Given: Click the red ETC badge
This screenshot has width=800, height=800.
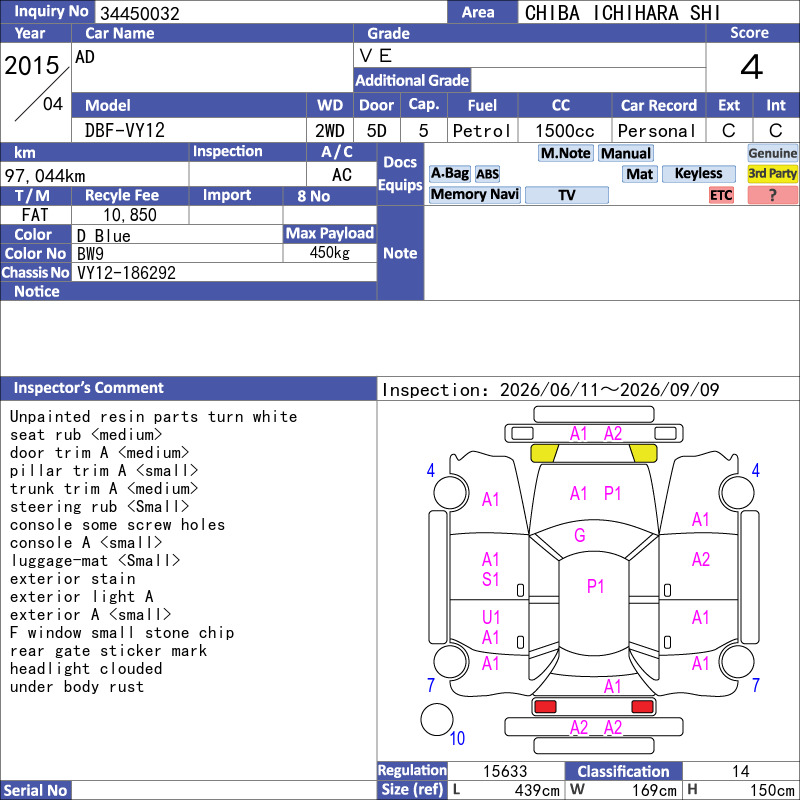Looking at the screenshot, I should point(721,195).
